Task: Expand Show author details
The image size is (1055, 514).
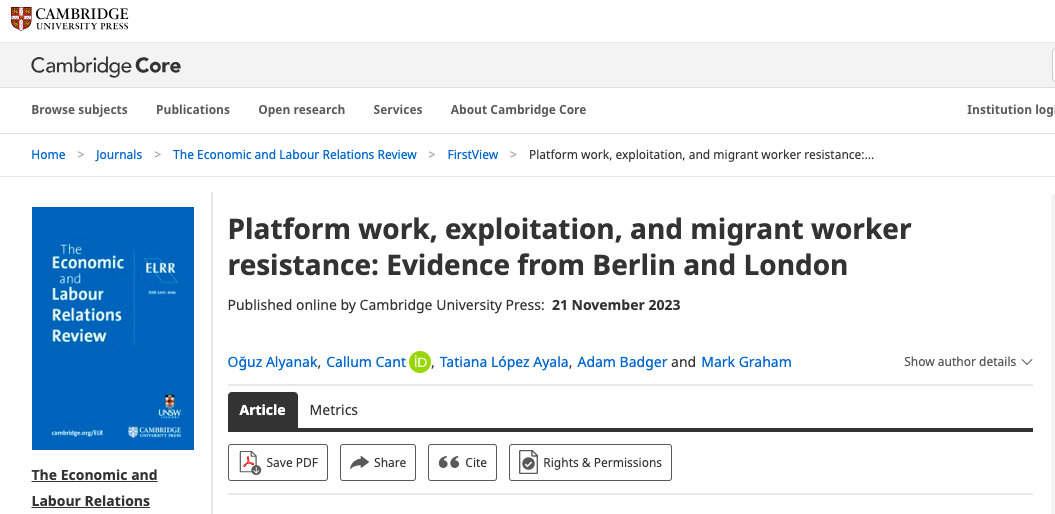Action: point(967,362)
